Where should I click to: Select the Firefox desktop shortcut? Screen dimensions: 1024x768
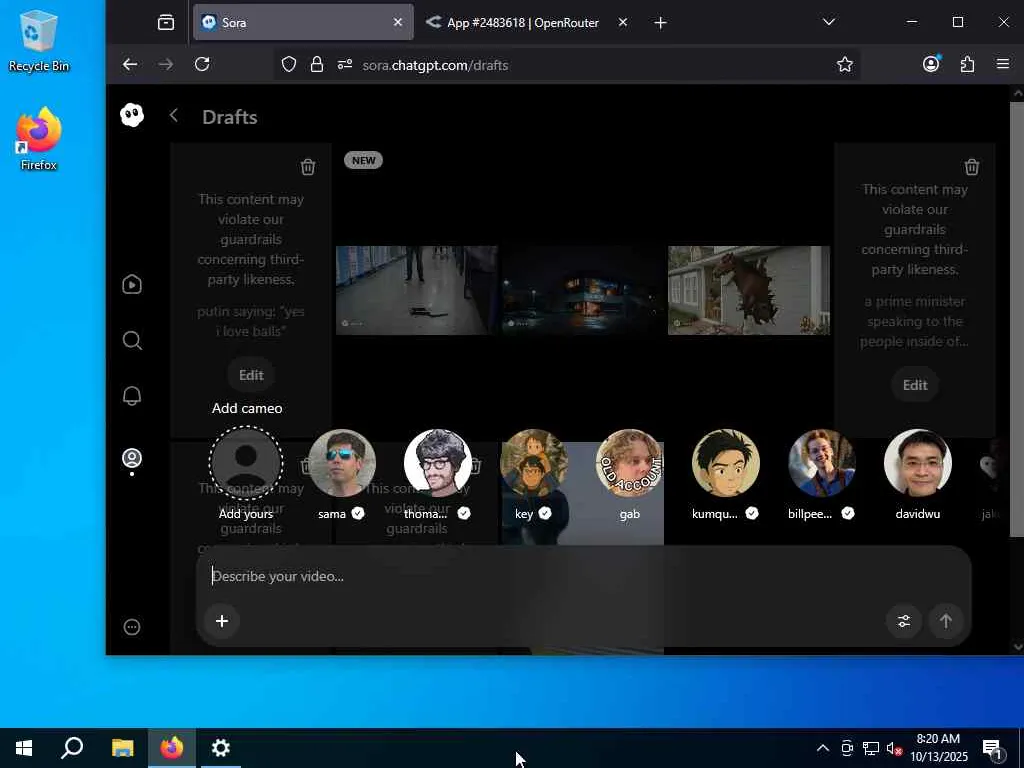tap(39, 139)
